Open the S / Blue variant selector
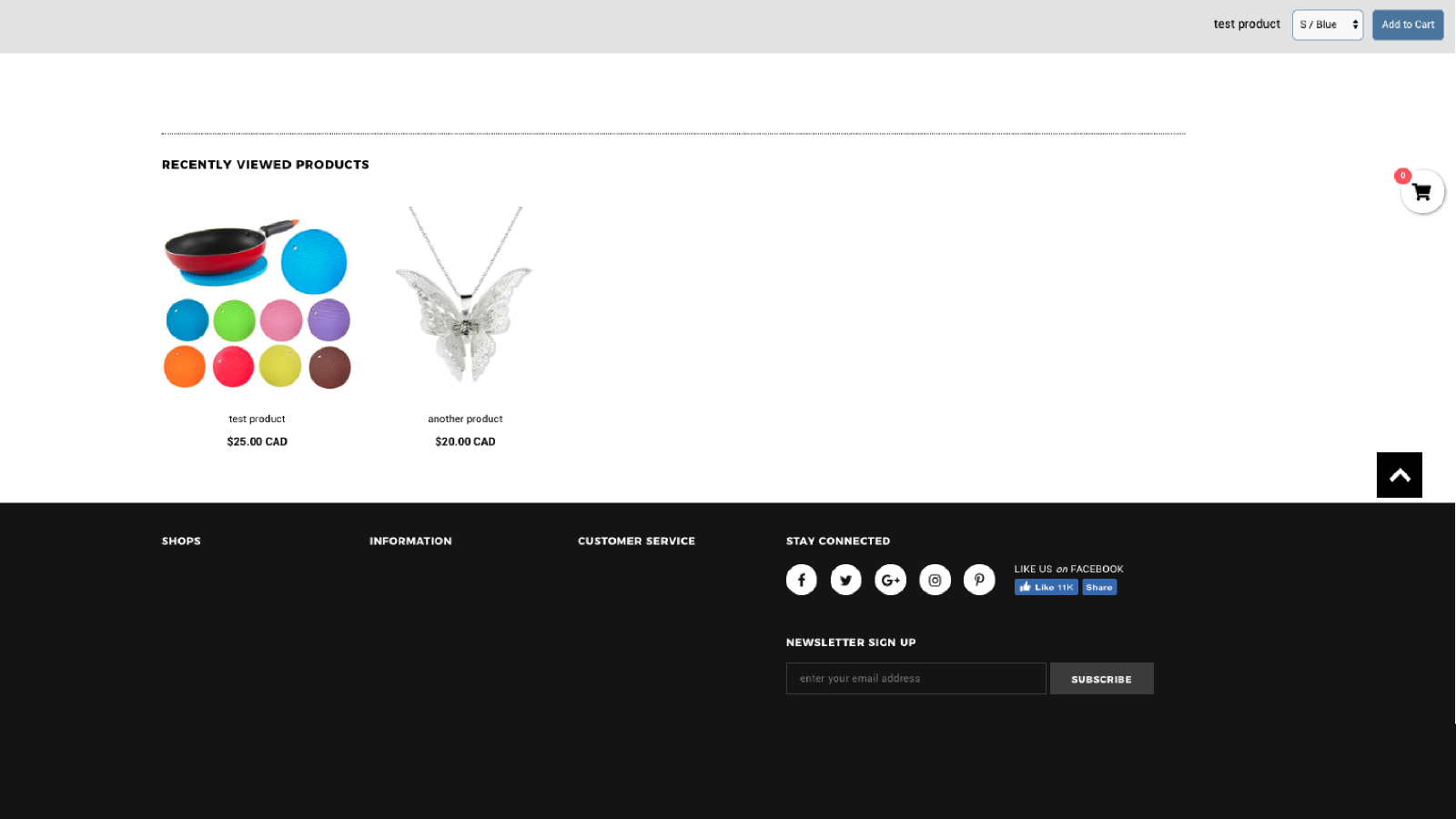1456x819 pixels. tap(1327, 25)
